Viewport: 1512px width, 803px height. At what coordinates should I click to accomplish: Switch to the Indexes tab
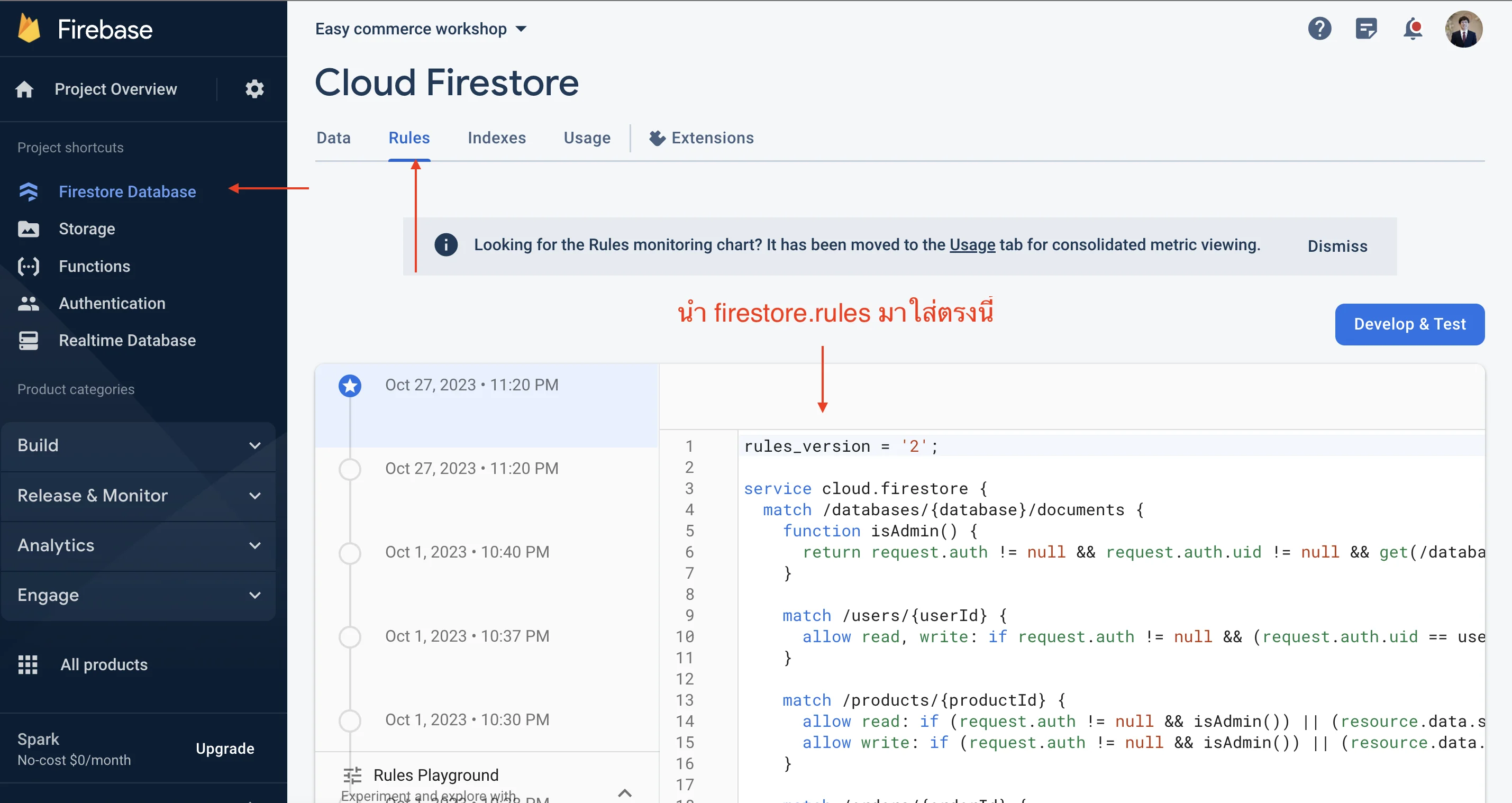(x=497, y=138)
